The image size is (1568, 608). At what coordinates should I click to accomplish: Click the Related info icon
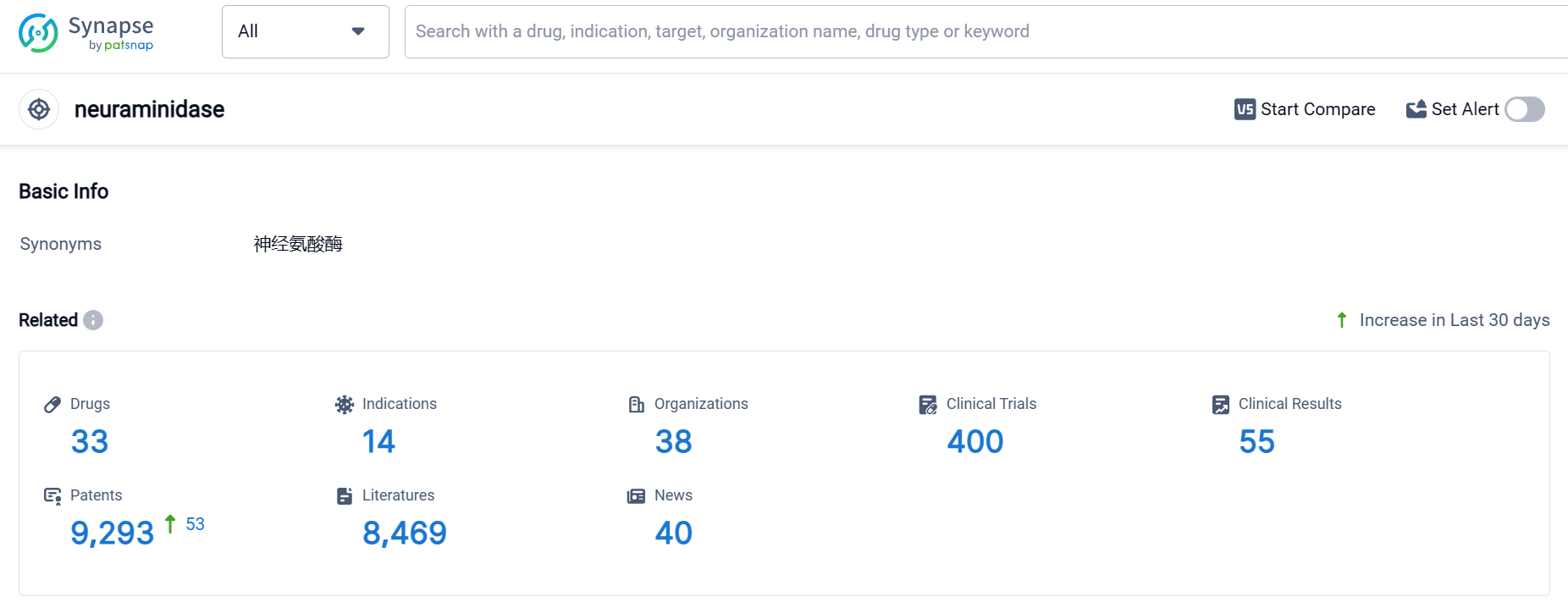[93, 320]
